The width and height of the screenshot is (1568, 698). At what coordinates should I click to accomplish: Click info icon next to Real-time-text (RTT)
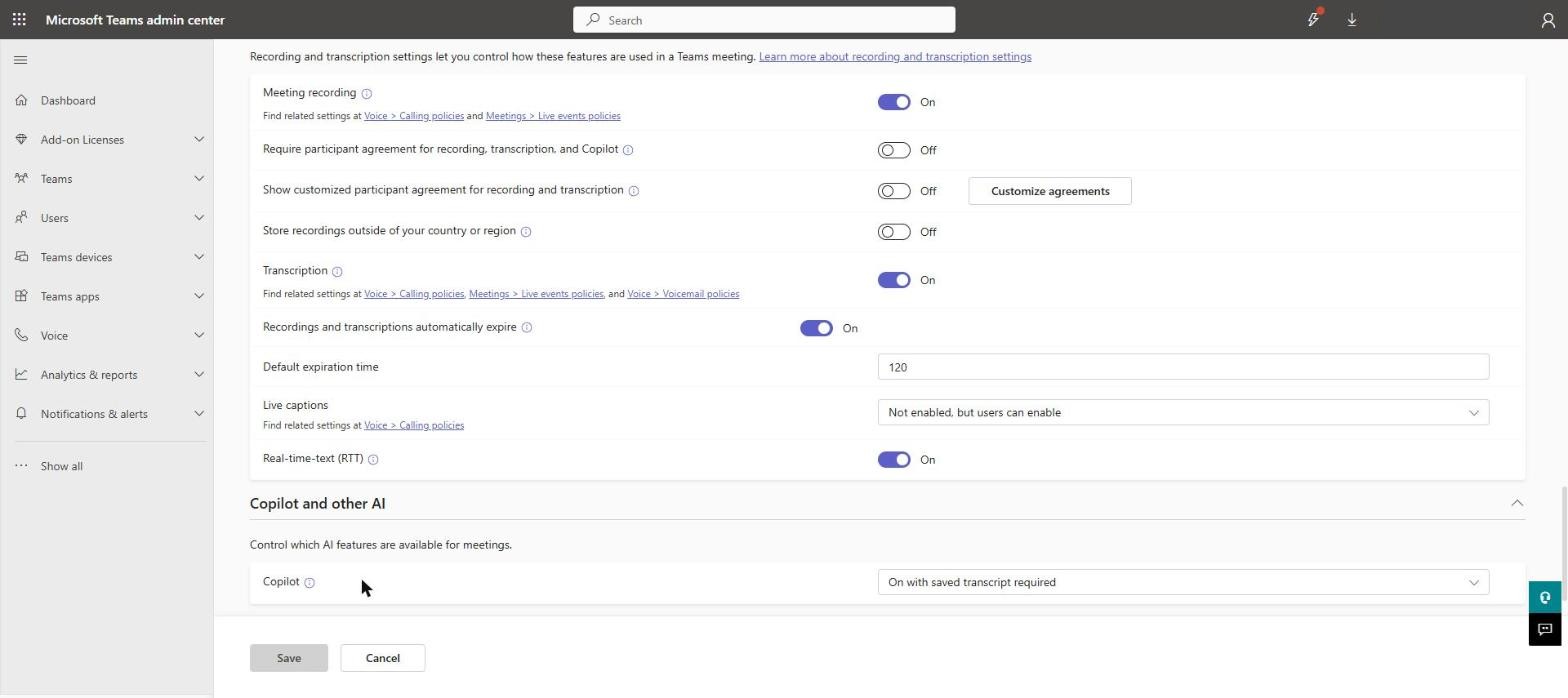coord(373,460)
